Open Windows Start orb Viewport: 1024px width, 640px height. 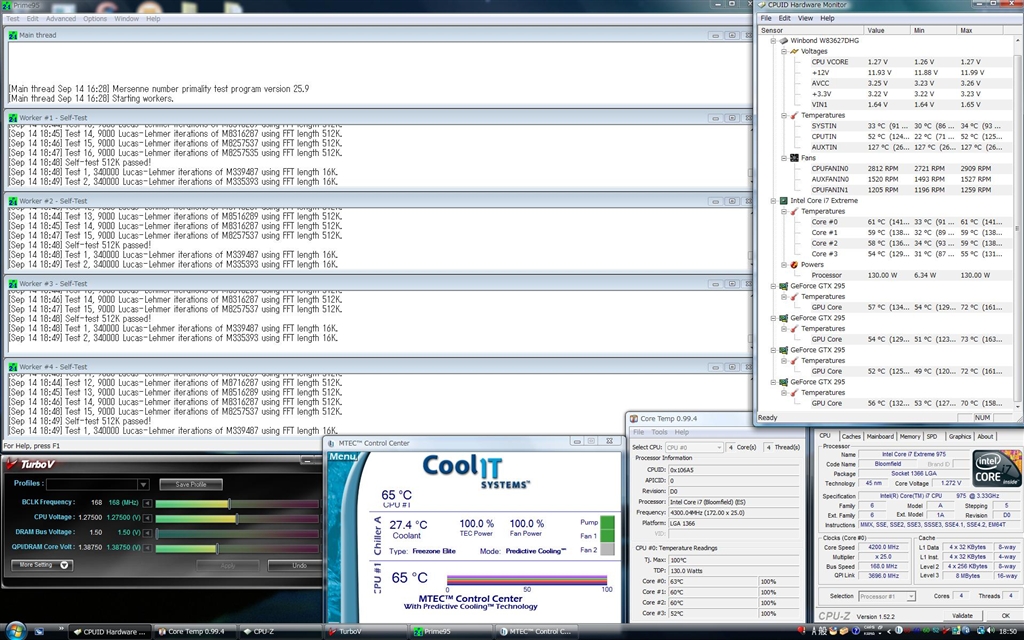(12, 631)
